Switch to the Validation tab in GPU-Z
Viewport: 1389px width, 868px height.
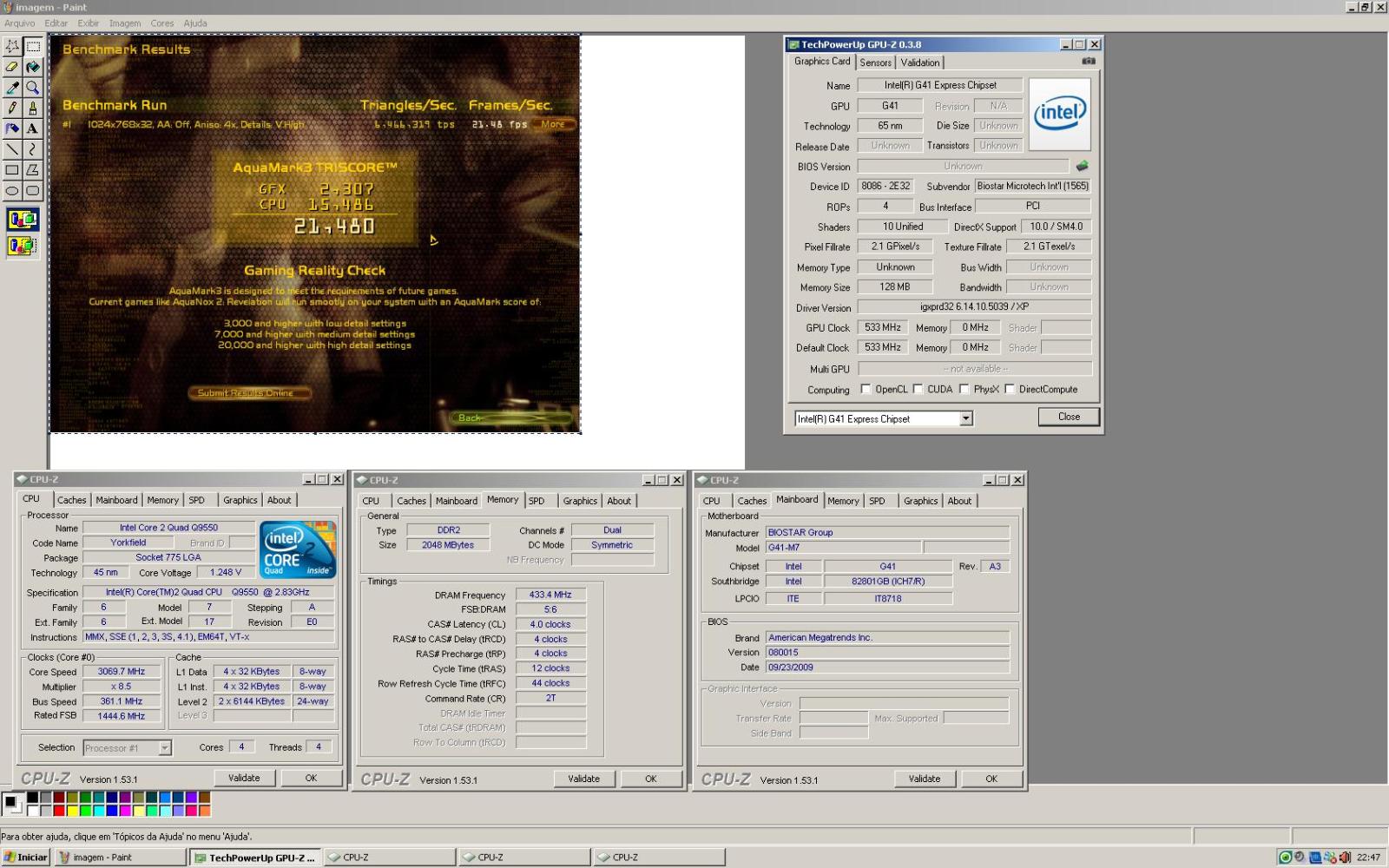click(x=920, y=62)
